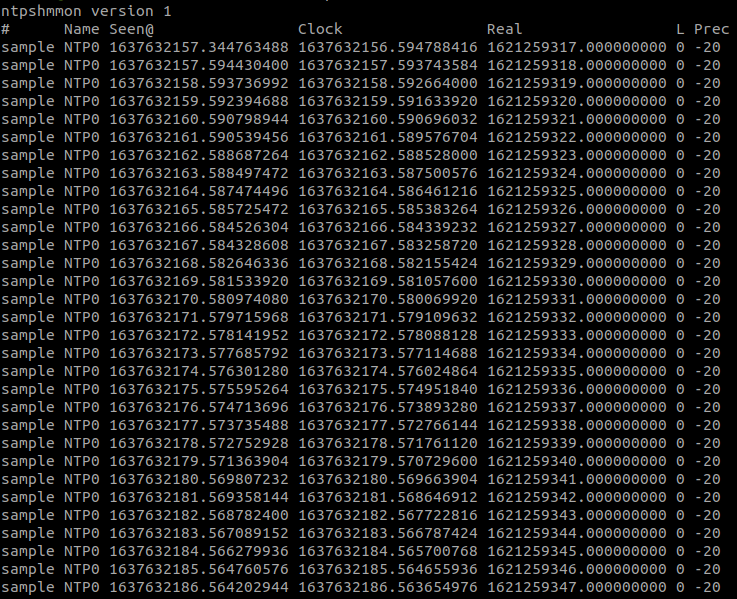Image resolution: width=737 pixels, height=599 pixels.
Task: Select Real value 1621259343.000000000
Action: [x=577, y=515]
